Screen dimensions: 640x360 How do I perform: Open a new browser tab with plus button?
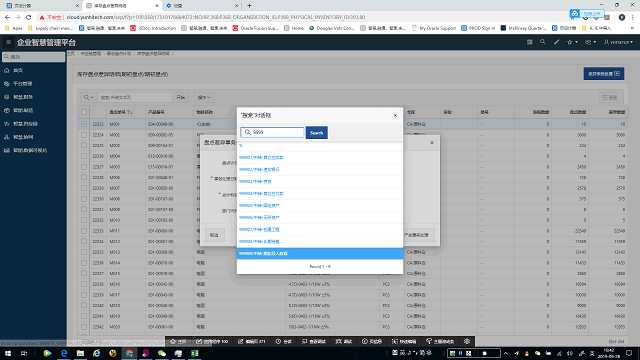[249, 6]
